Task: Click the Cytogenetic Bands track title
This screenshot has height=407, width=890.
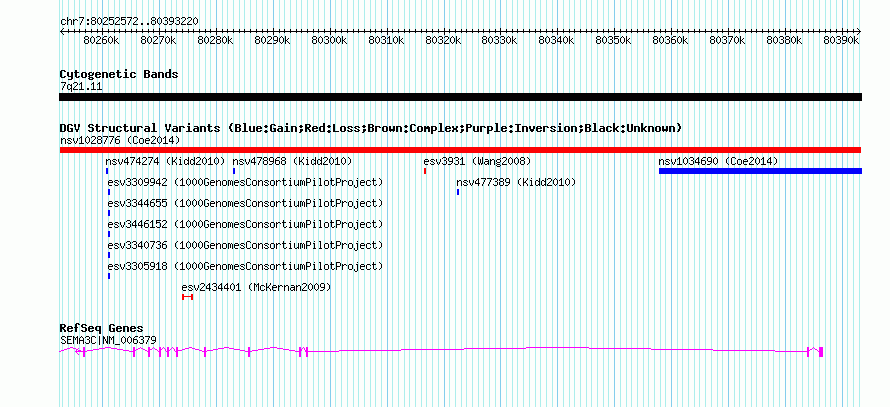Action: point(119,74)
